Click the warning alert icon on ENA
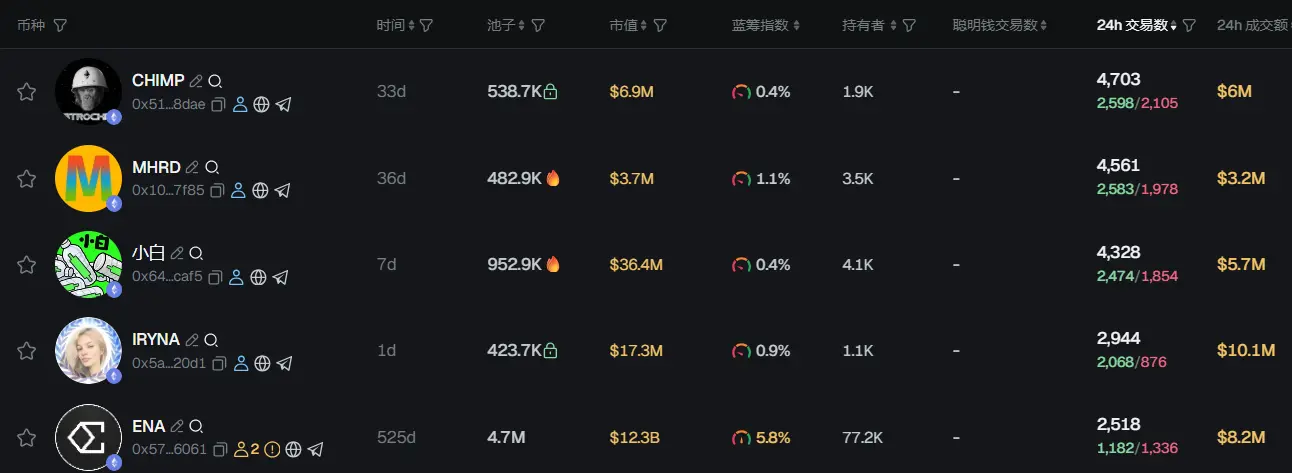The width and height of the screenshot is (1292, 473). pyautogui.click(x=272, y=449)
